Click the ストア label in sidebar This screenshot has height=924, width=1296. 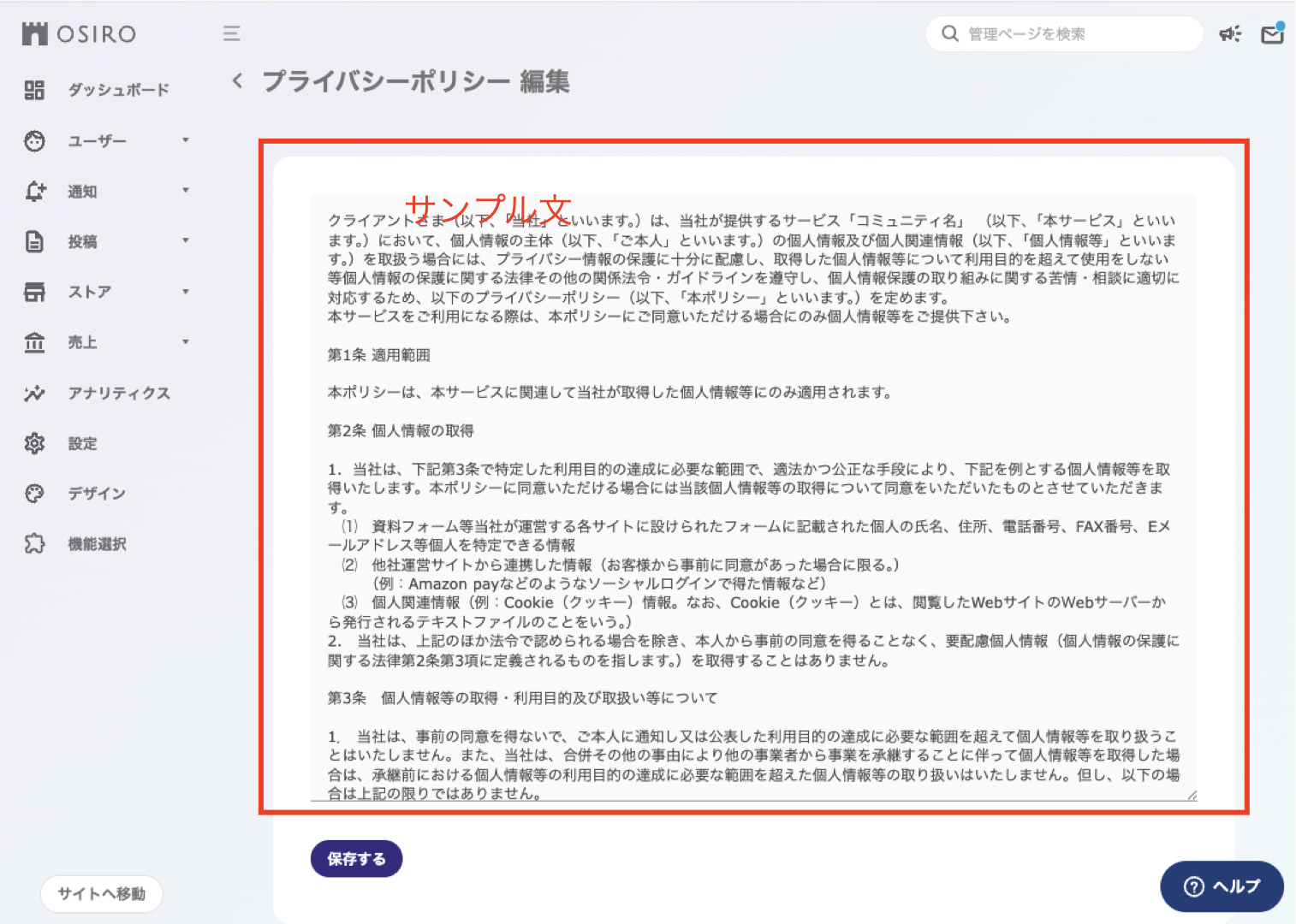pos(90,293)
